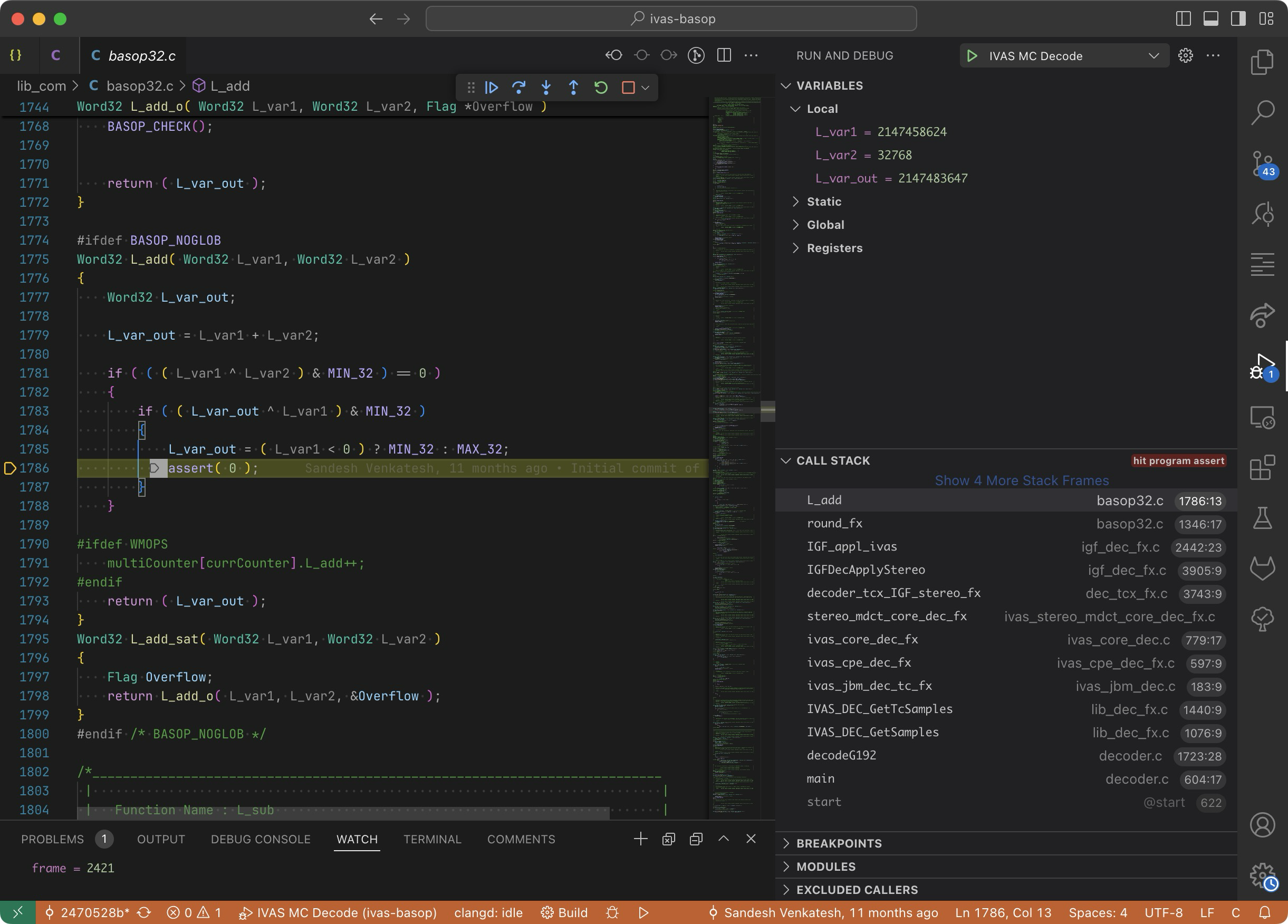
Task: Open Source Control in the activity bar
Action: point(1262,164)
